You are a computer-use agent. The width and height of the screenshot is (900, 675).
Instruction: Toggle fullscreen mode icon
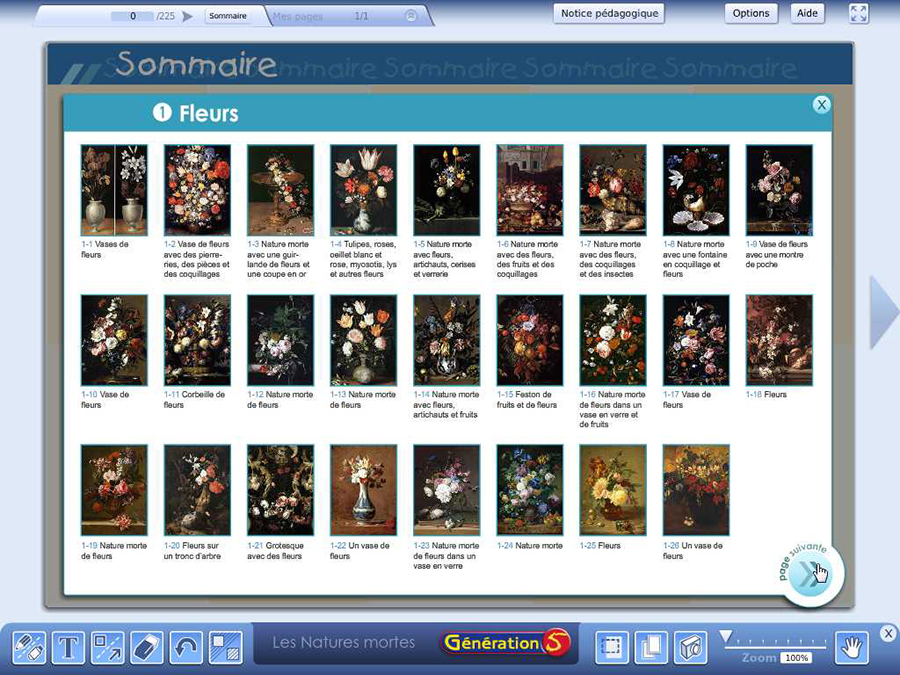point(859,13)
